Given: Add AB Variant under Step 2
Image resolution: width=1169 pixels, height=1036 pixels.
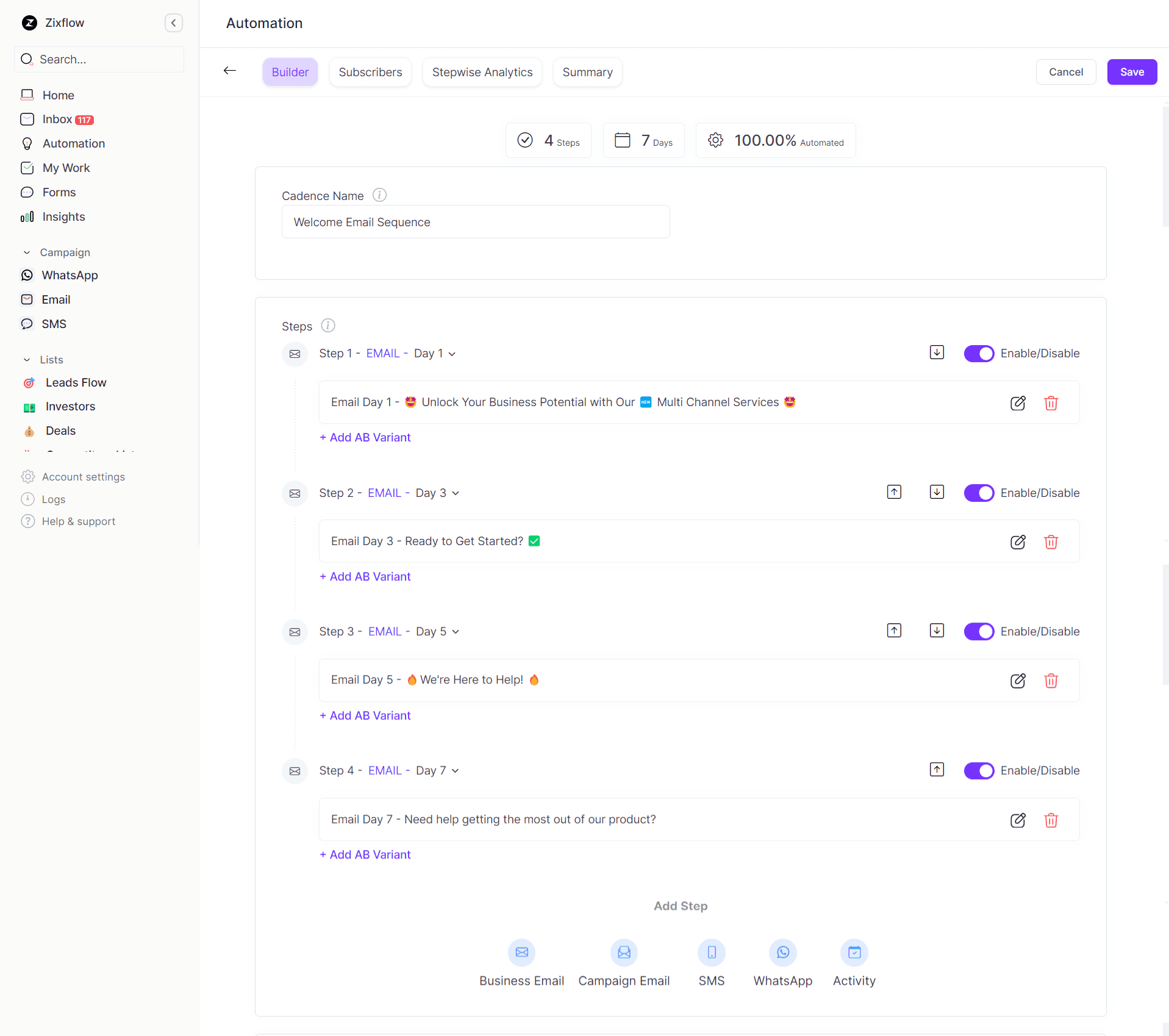Looking at the screenshot, I should [x=365, y=577].
